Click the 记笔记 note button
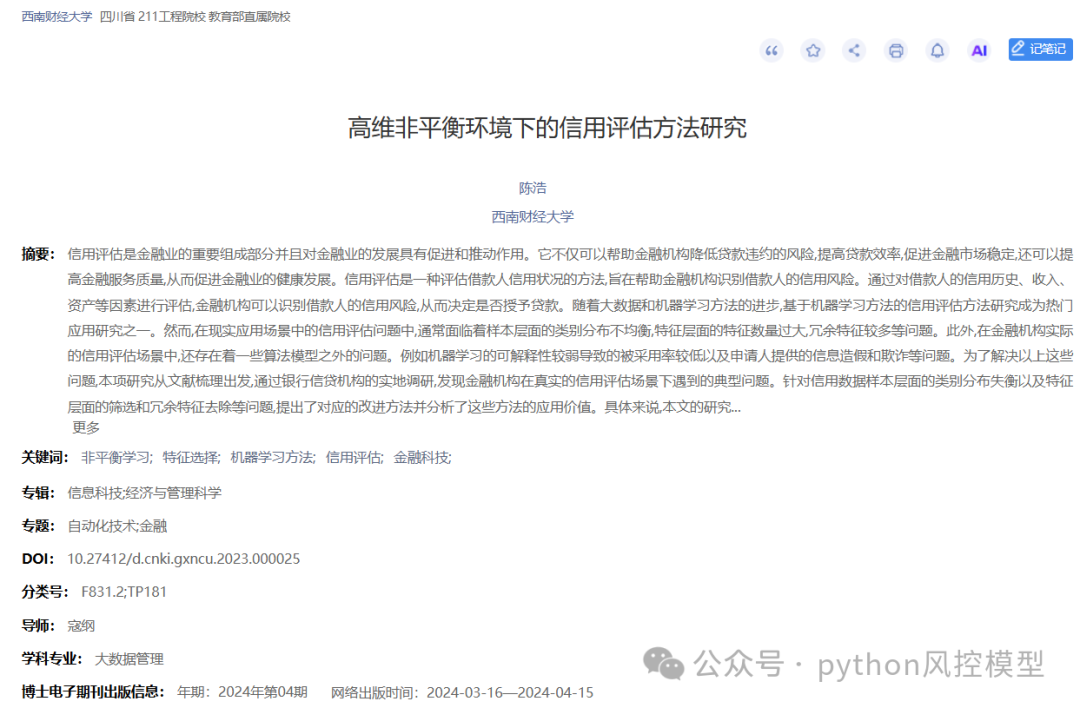The width and height of the screenshot is (1080, 708). point(1040,49)
